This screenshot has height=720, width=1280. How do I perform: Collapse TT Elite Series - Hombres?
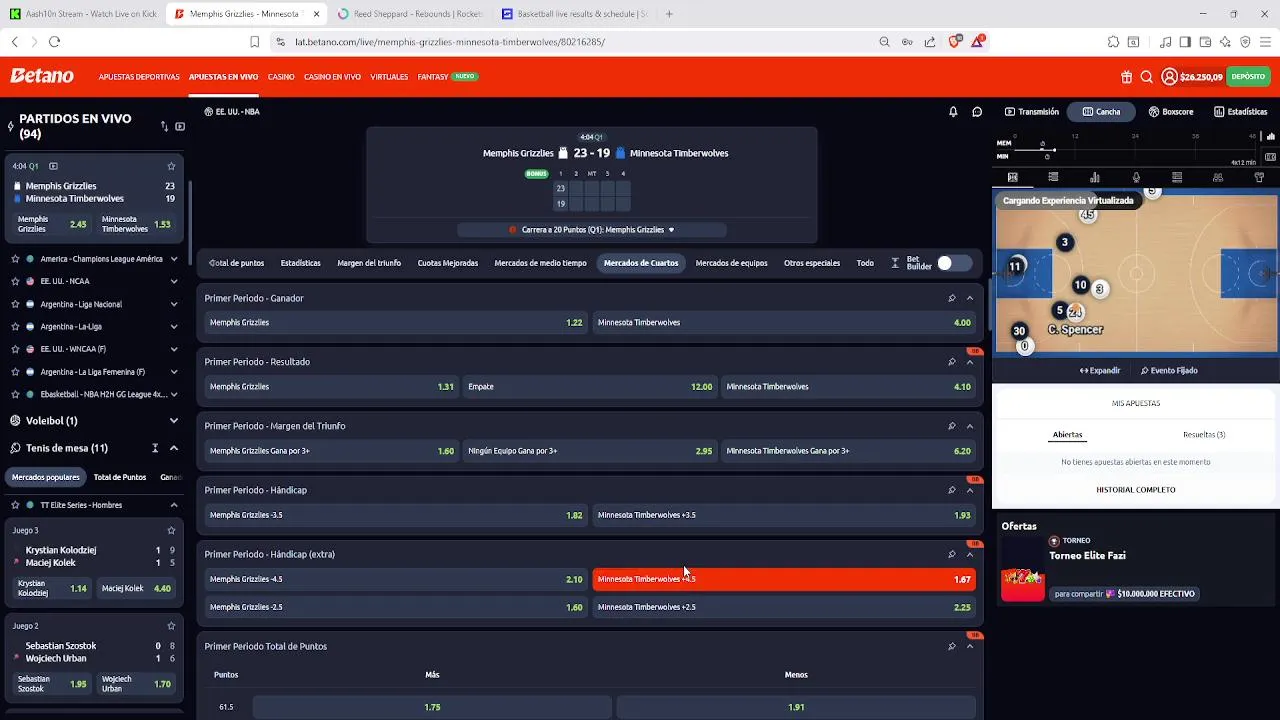pyautogui.click(x=173, y=505)
